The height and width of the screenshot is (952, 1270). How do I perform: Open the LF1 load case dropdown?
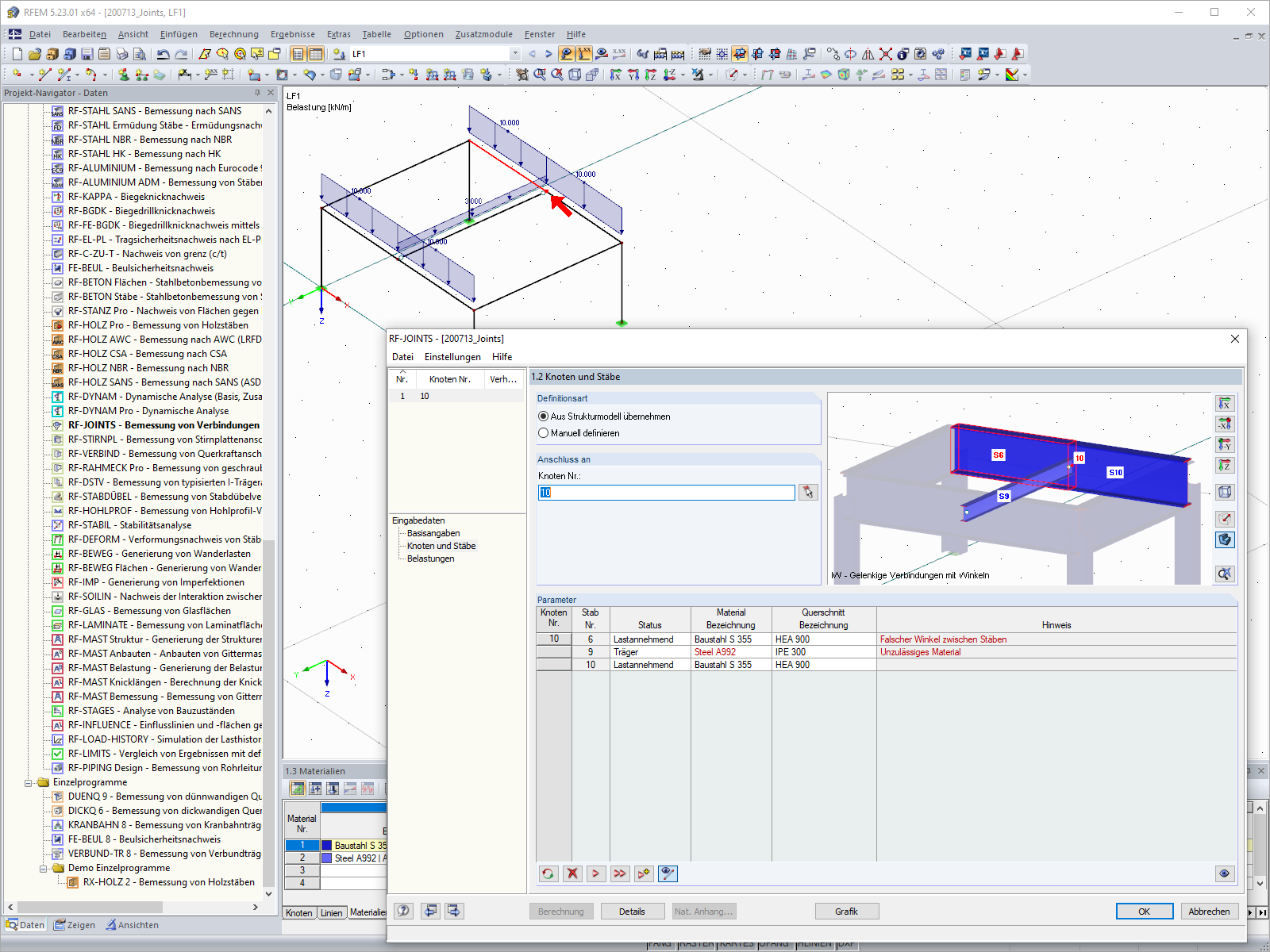tap(514, 54)
